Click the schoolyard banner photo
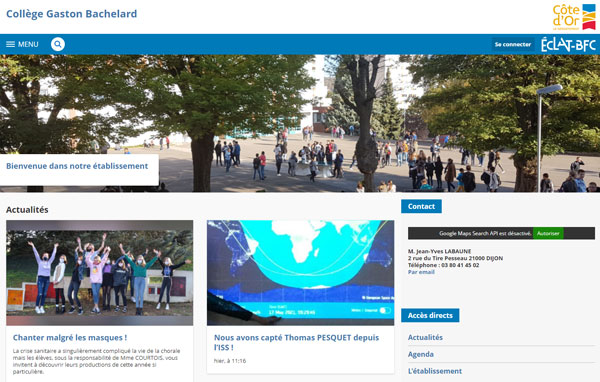Viewport: 600px width, 382px height. pyautogui.click(x=300, y=123)
